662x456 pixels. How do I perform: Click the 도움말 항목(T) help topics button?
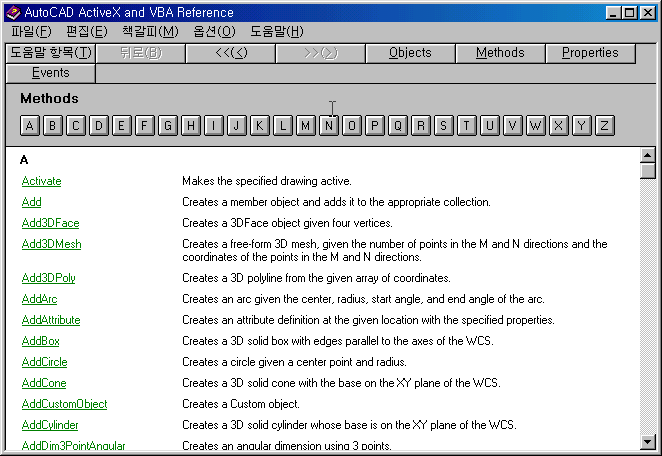[51, 53]
